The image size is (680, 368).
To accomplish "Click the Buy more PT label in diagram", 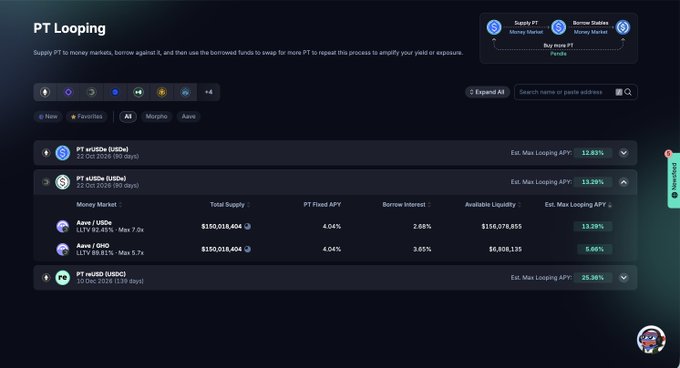I will pyautogui.click(x=558, y=46).
